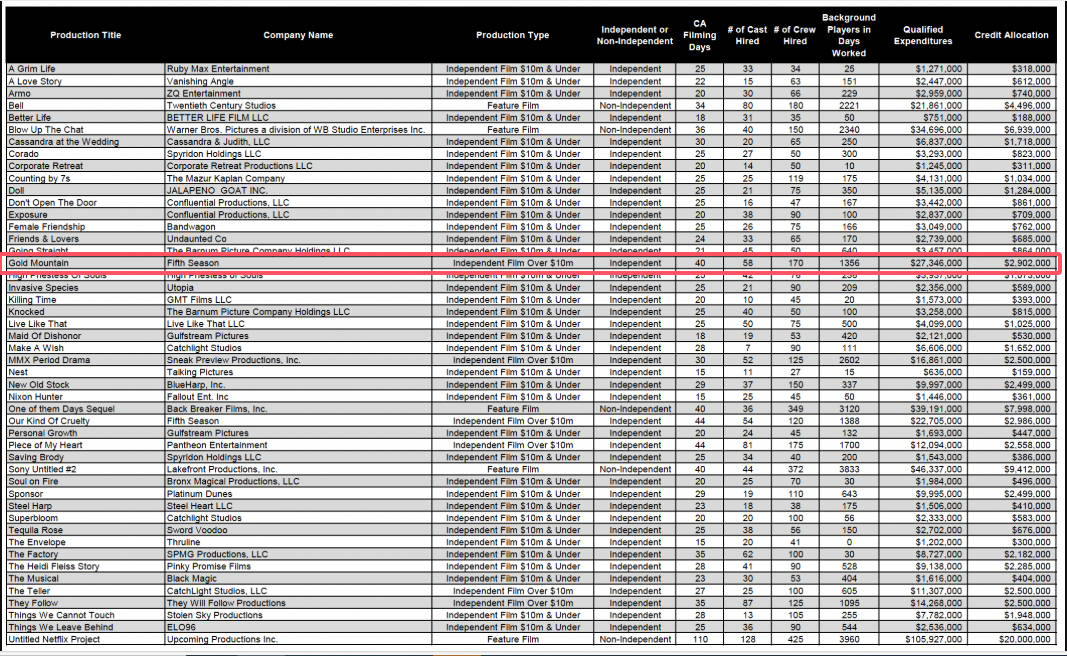Click the Independent or Non-Independent header

pos(635,35)
